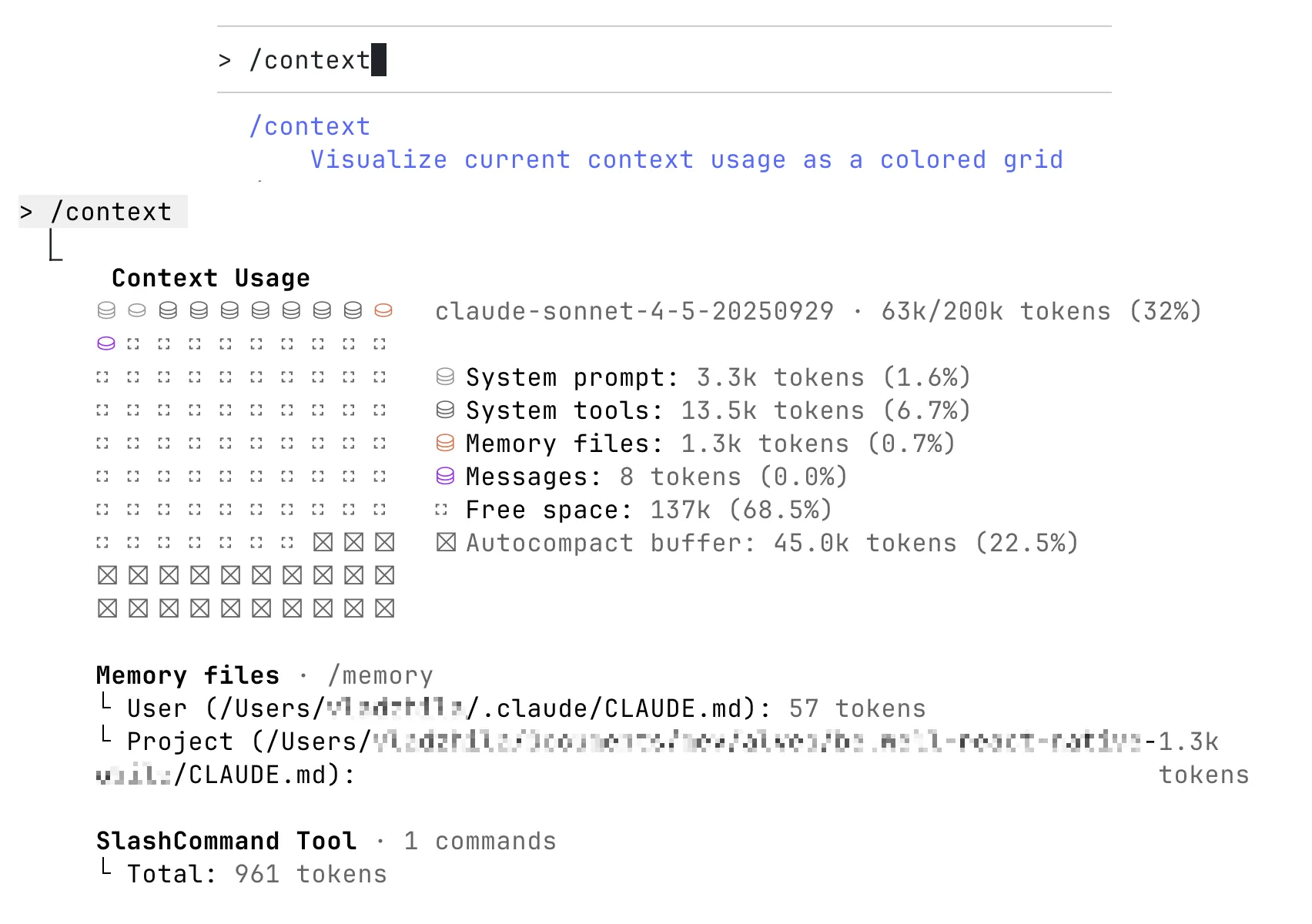Click the Context Usage heading
Screen dimensions: 1312x924
click(210, 278)
